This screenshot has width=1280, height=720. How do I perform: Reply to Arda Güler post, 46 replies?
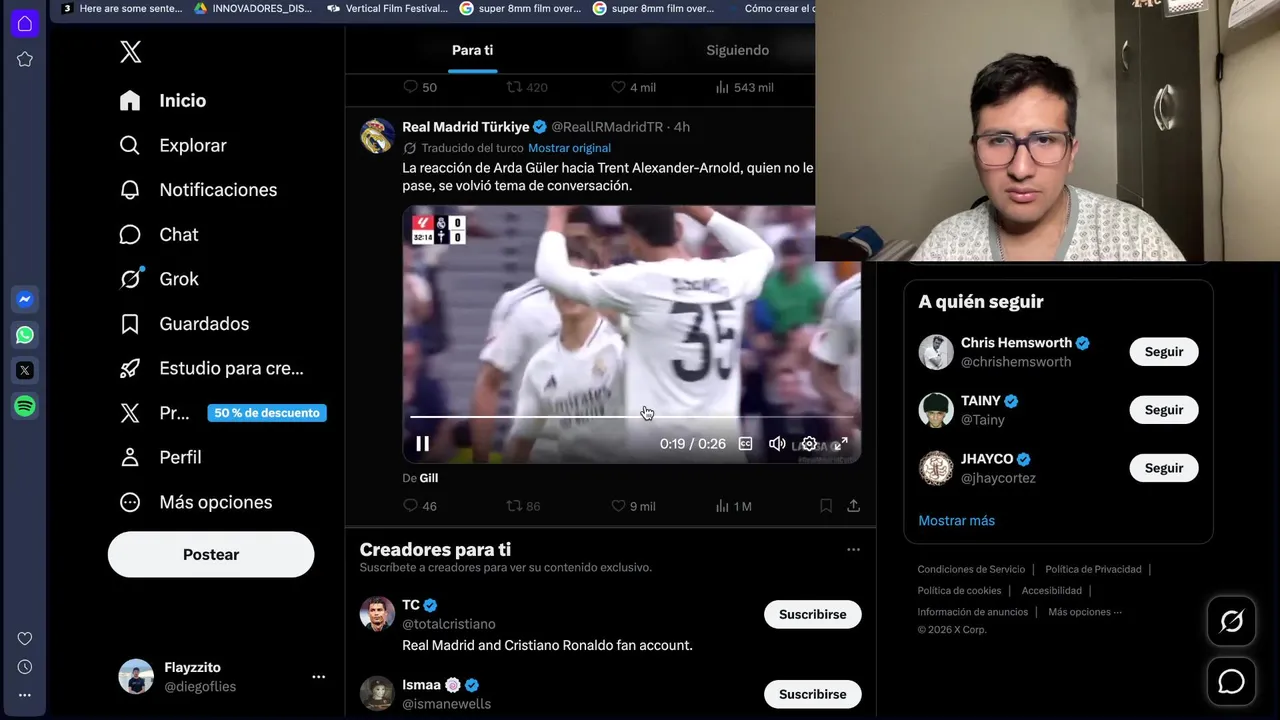[x=420, y=506]
